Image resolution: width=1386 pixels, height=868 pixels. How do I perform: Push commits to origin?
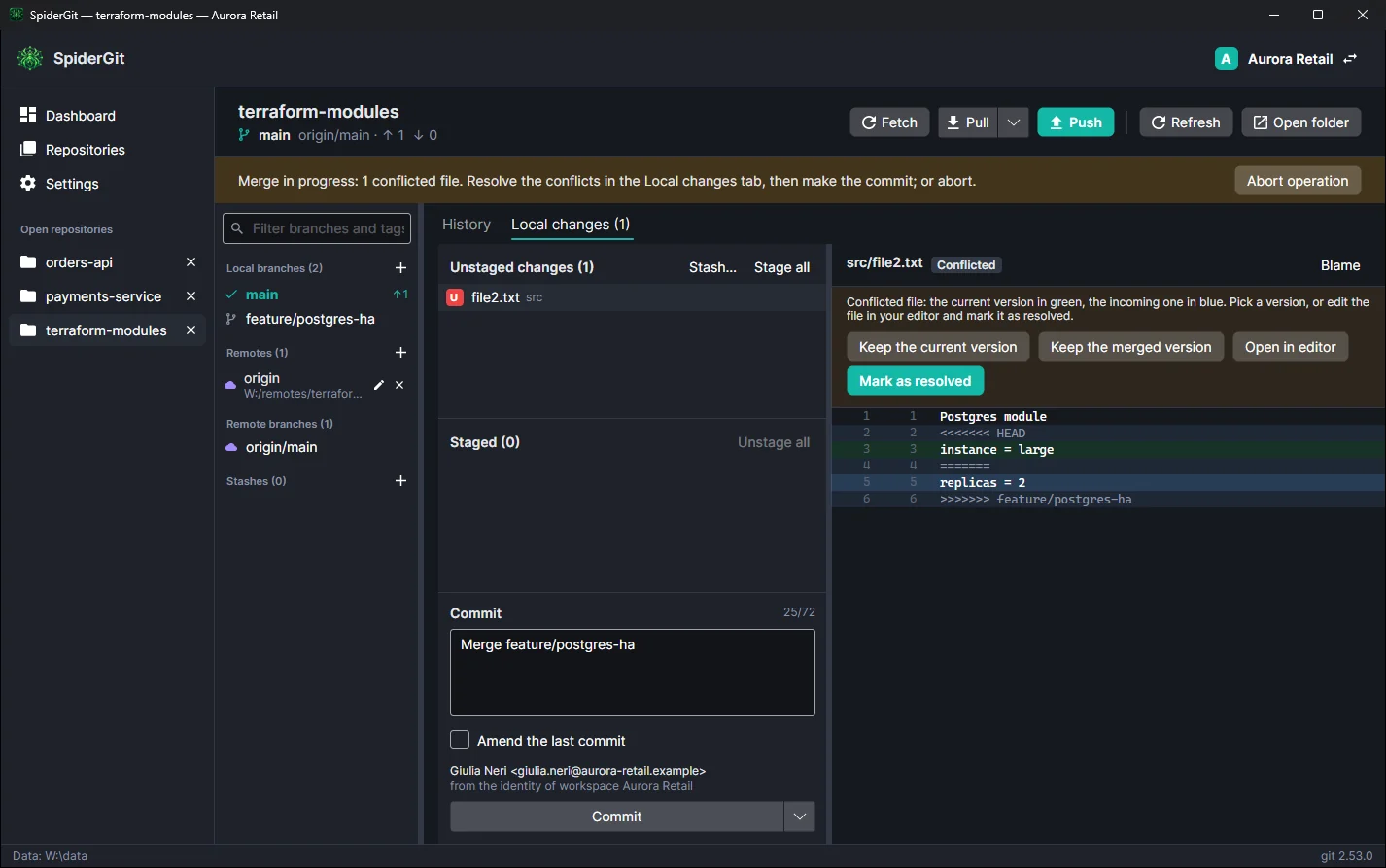coord(1076,122)
